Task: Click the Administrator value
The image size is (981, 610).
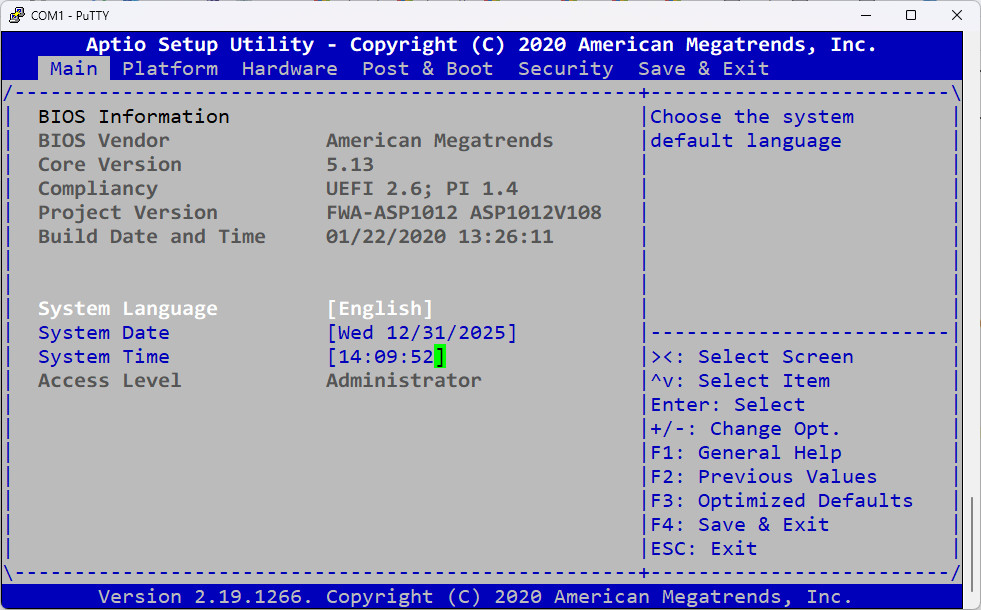Action: pos(404,380)
